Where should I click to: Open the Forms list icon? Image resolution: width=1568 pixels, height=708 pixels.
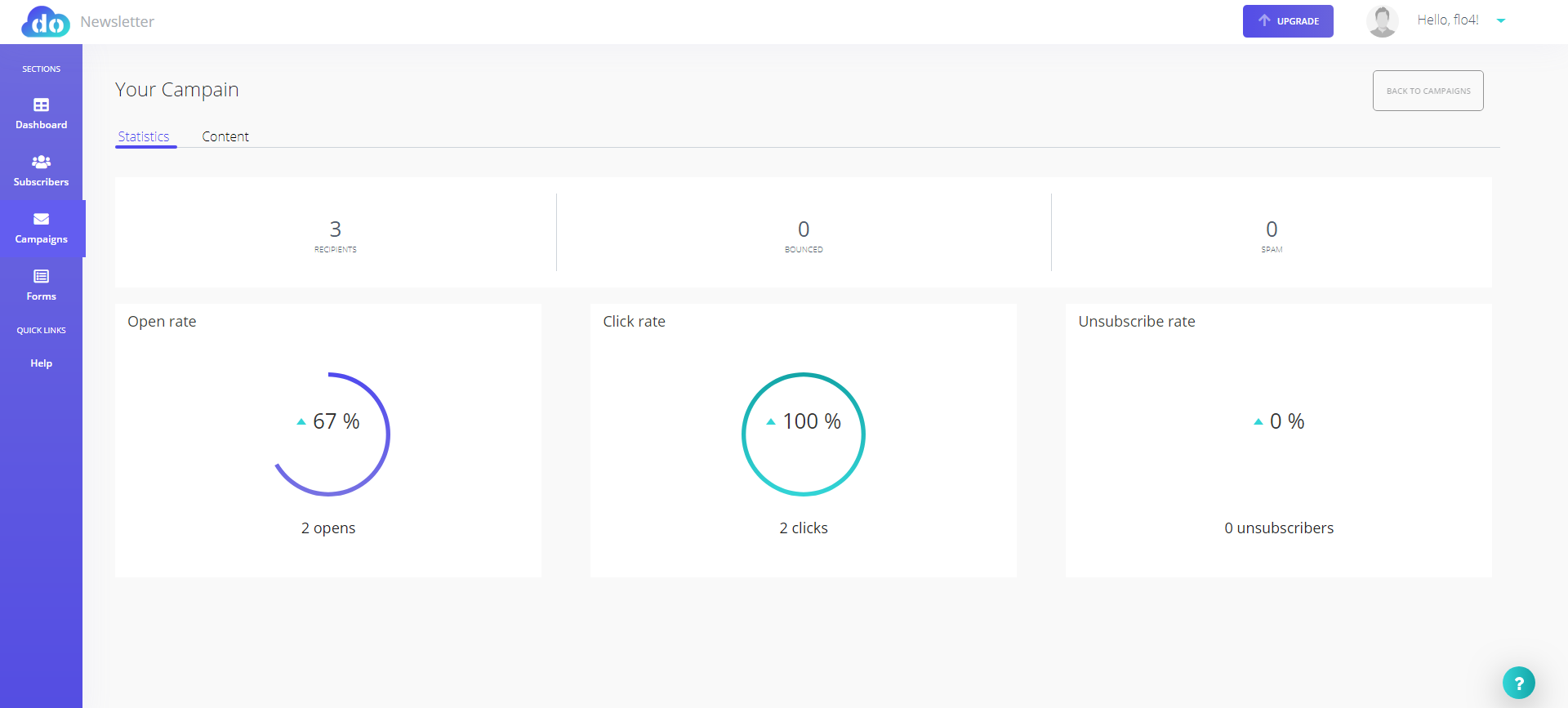(x=41, y=276)
